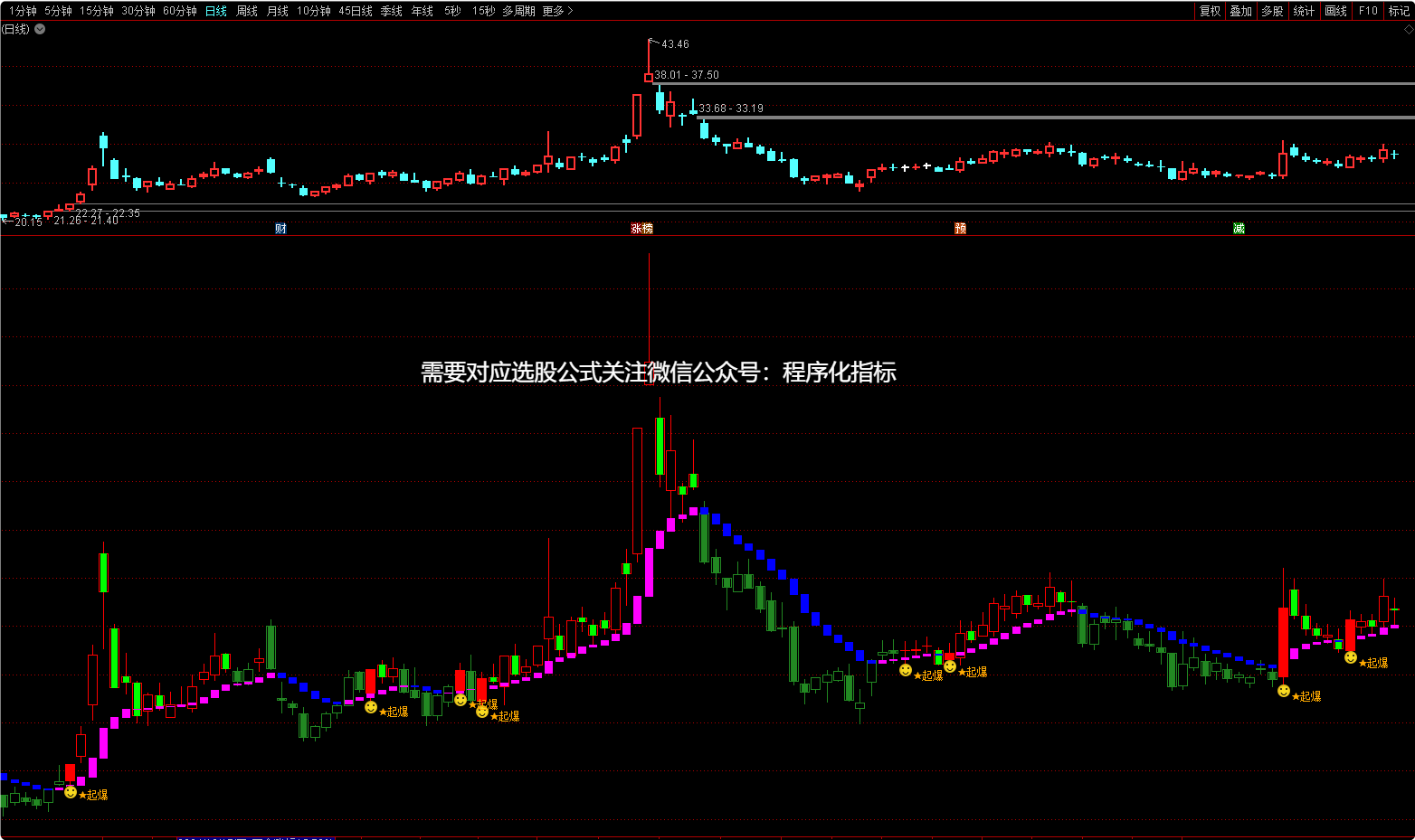Click the orange 预 event marker
The image size is (1415, 840).
960,229
